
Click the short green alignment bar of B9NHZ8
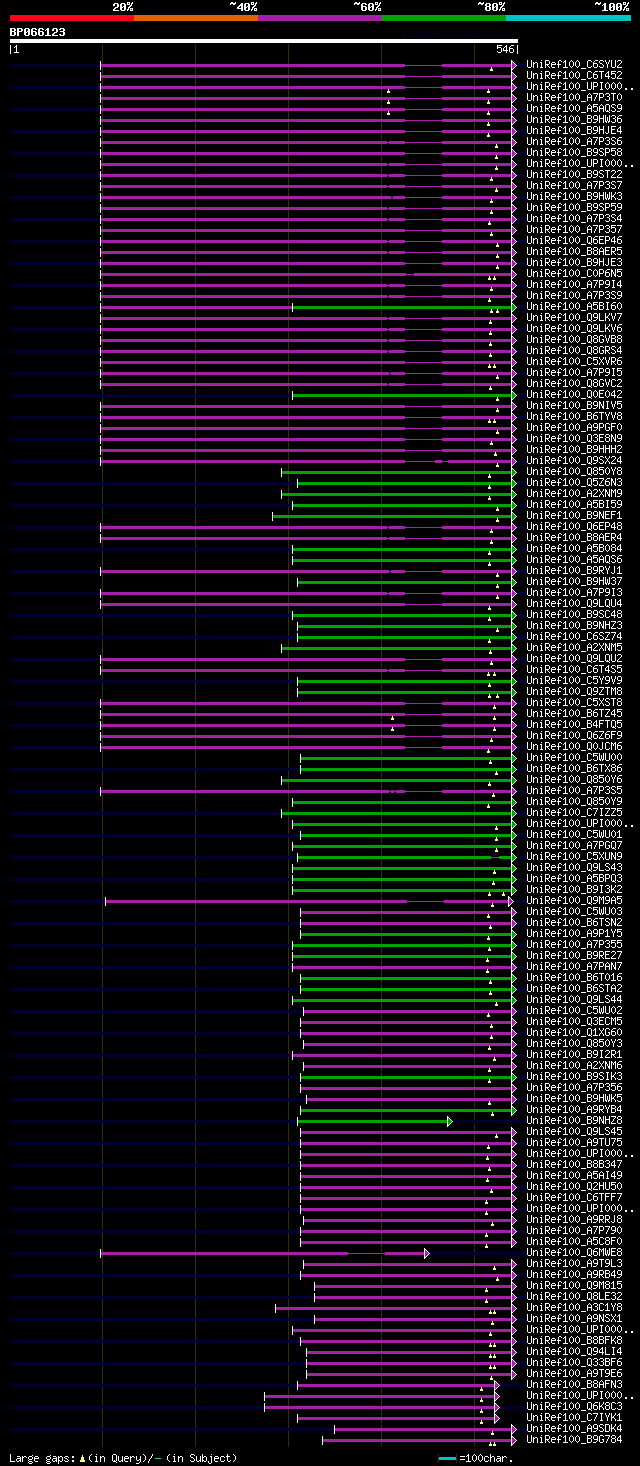375,1121
